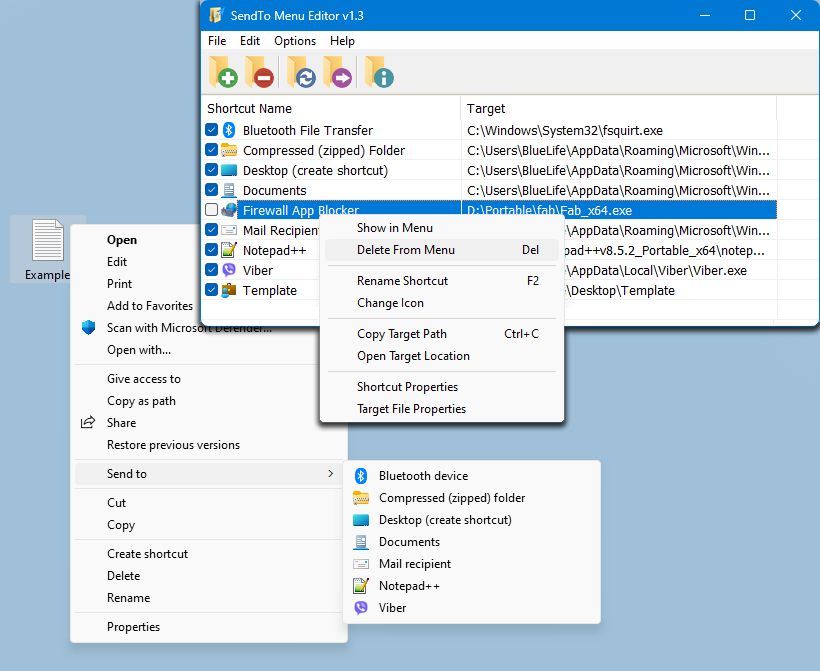Click Properties in the file context menu

click(209, 627)
